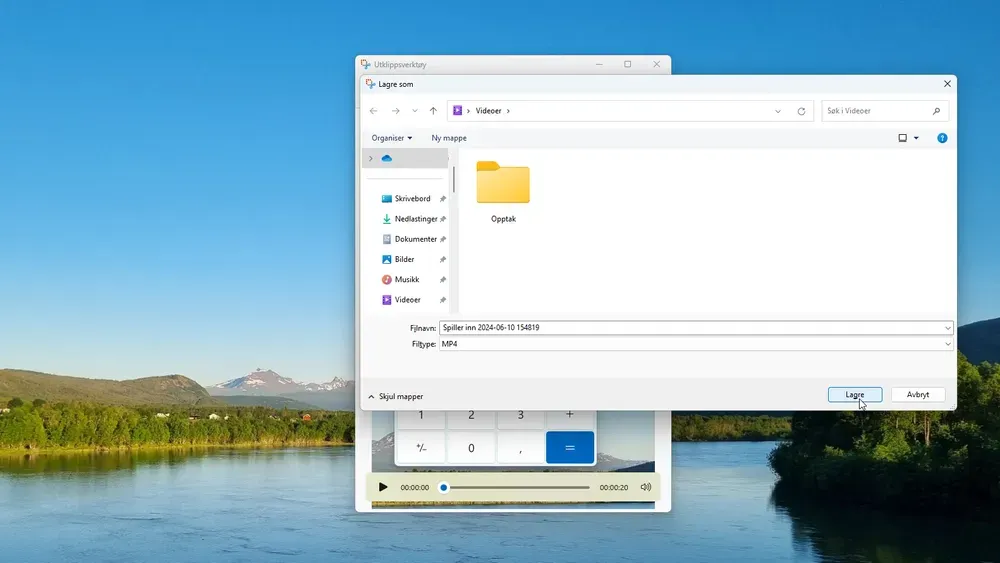Viewport: 1000px width, 563px height.
Task: Click the Lagre button
Action: [x=855, y=395]
